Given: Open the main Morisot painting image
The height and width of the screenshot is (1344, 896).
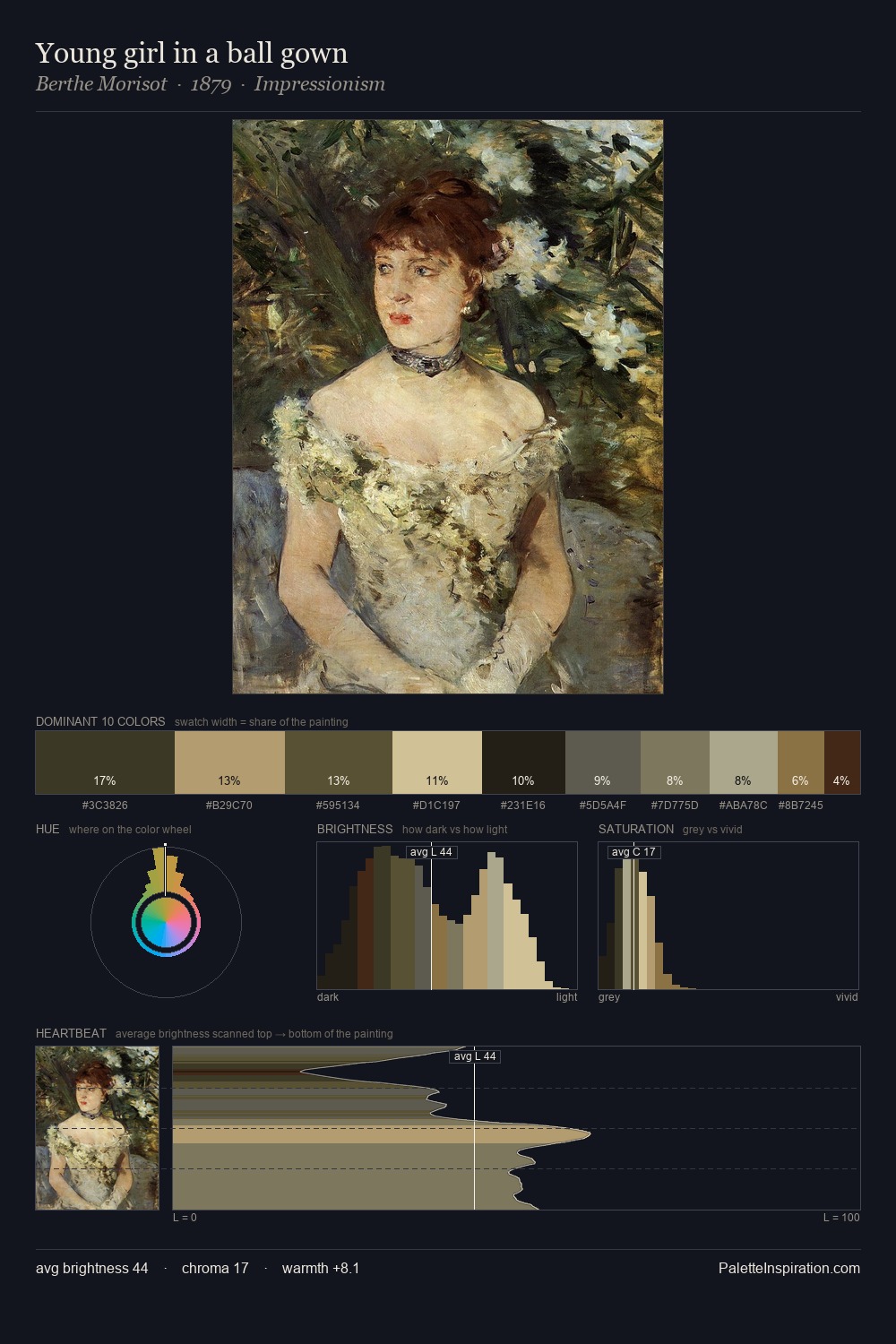Looking at the screenshot, I should tap(448, 407).
